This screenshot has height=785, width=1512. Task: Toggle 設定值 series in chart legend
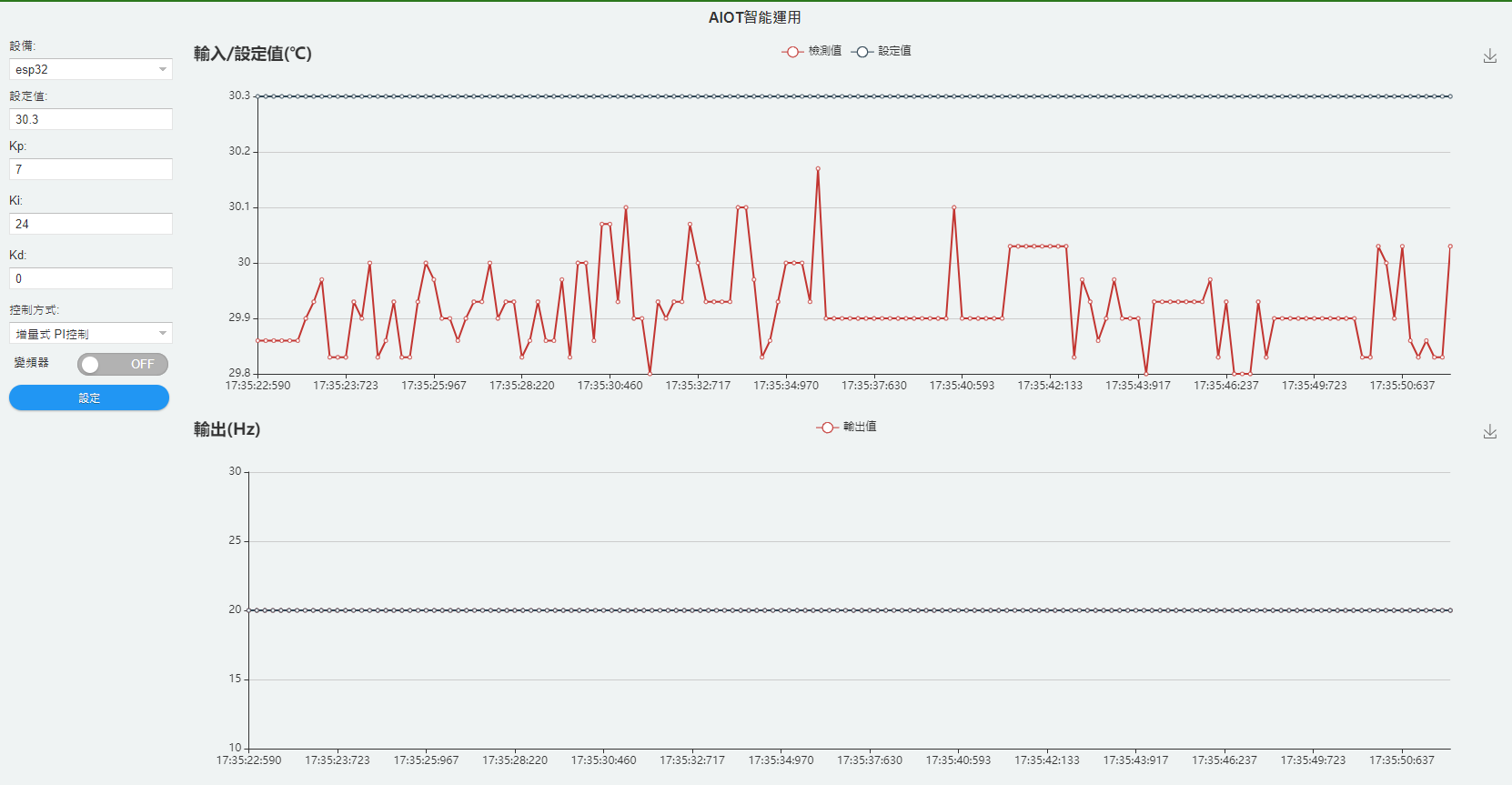point(882,51)
